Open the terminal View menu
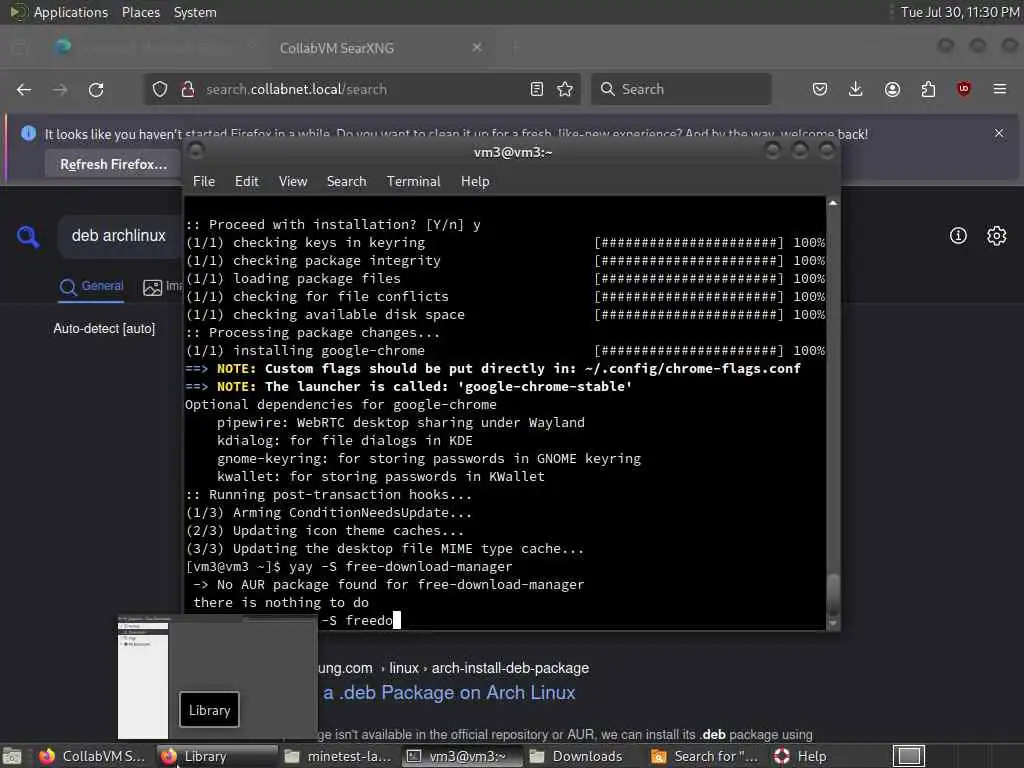 tap(293, 182)
